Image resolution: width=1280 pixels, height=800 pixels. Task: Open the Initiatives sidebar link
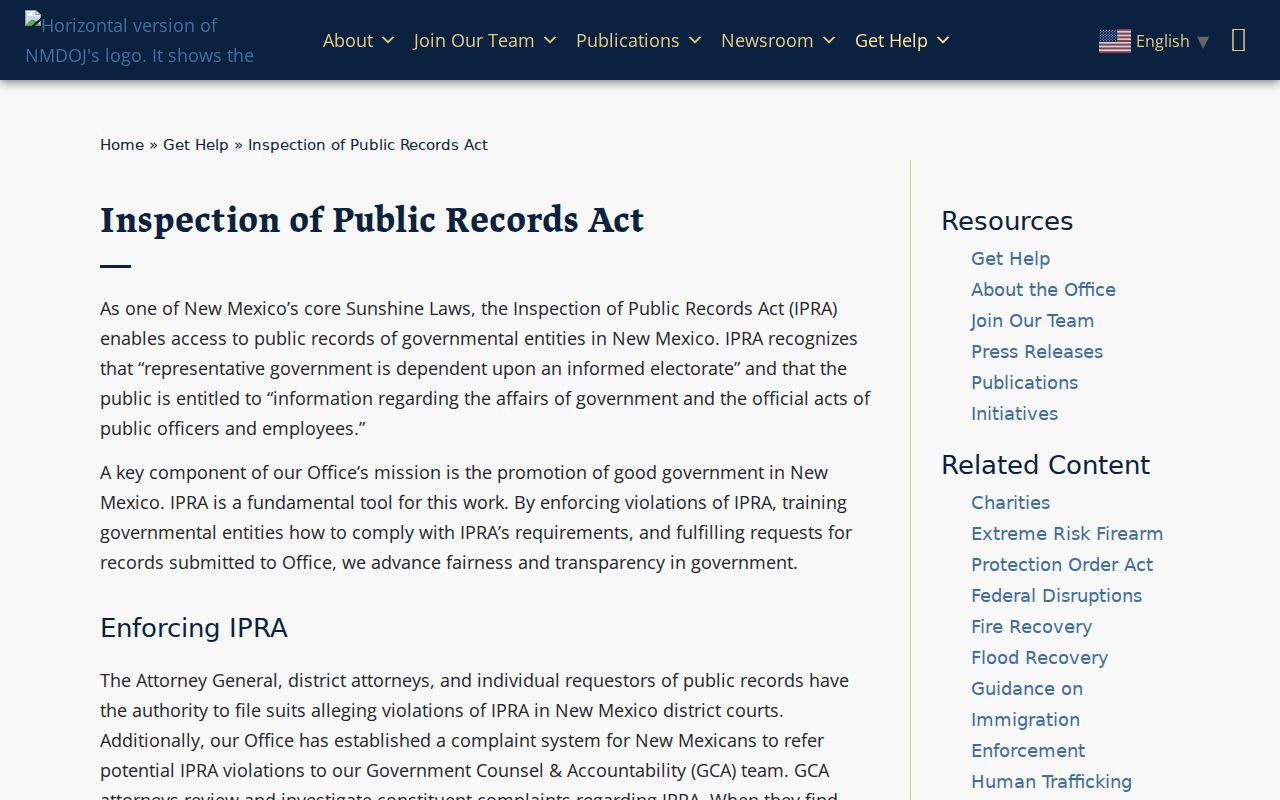pos(1014,414)
